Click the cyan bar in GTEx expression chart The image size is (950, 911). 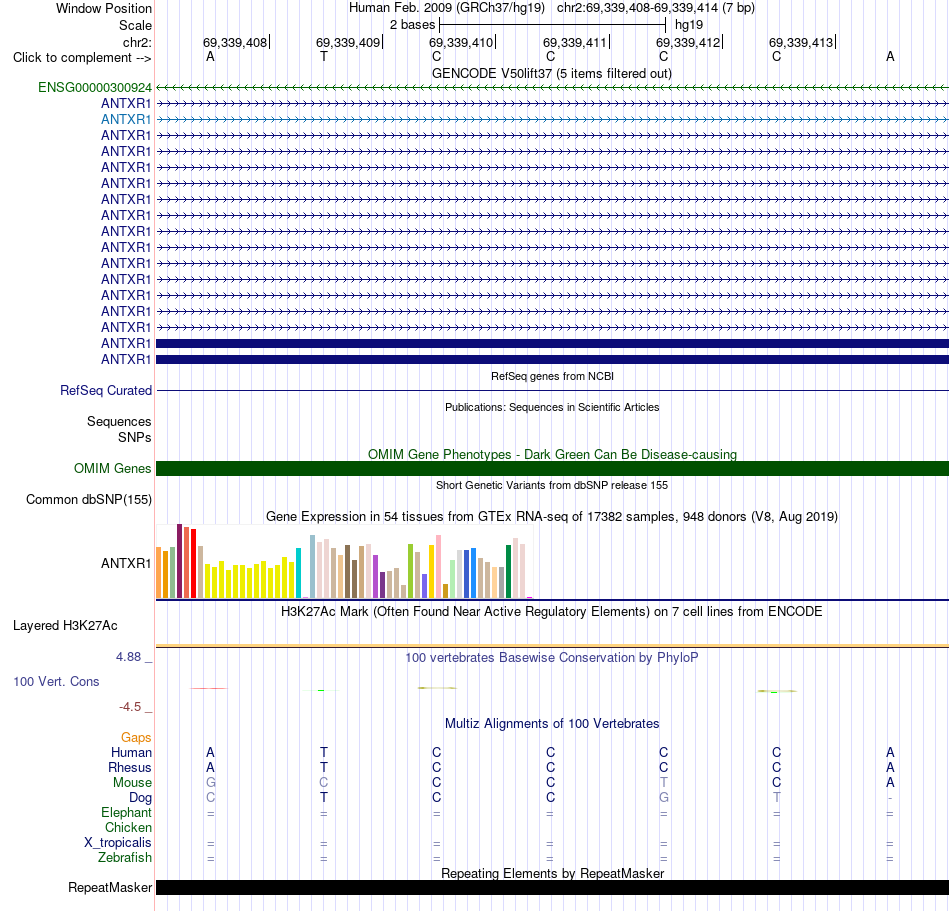pyautogui.click(x=298, y=573)
